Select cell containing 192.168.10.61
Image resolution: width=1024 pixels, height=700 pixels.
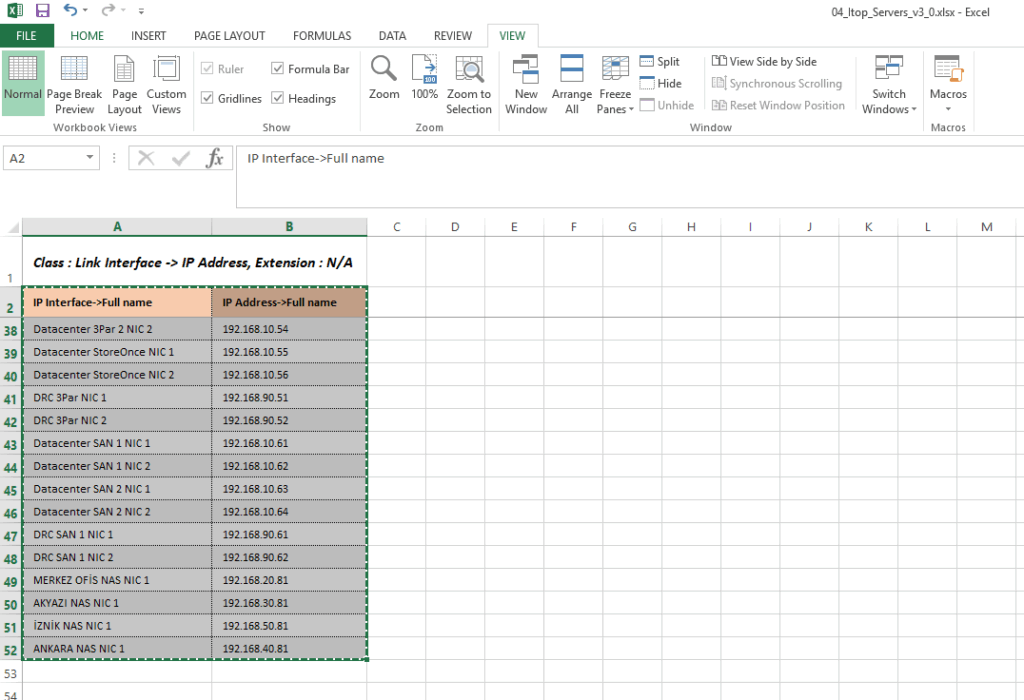[x=255, y=443]
